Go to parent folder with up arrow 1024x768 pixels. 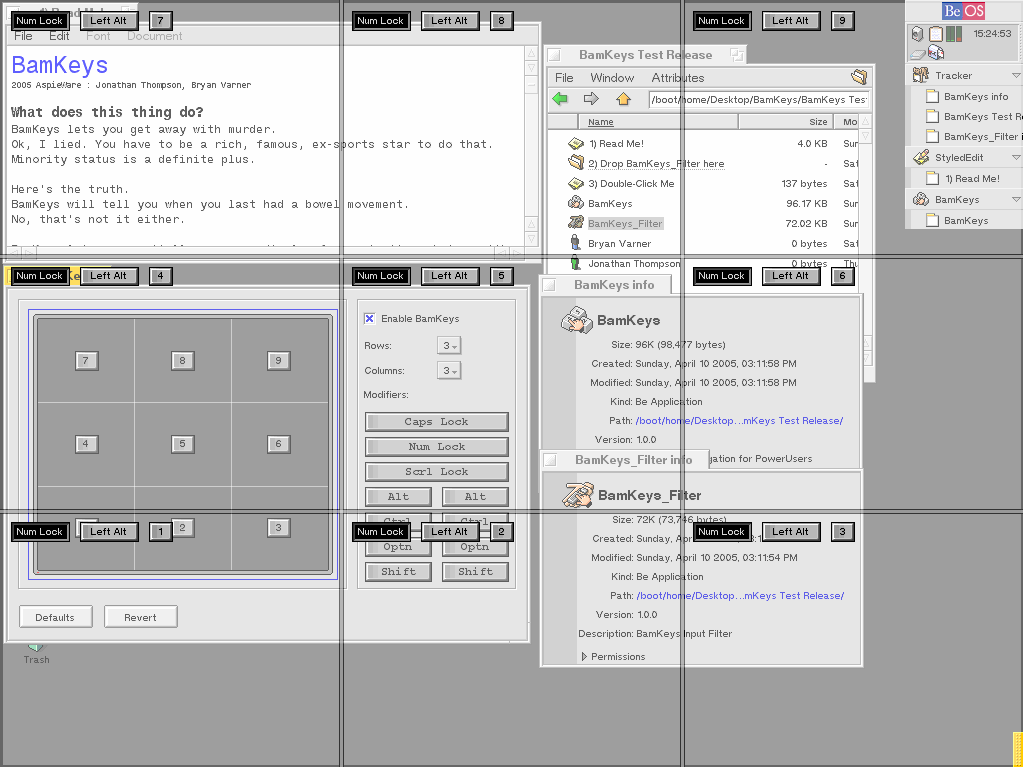[624, 99]
